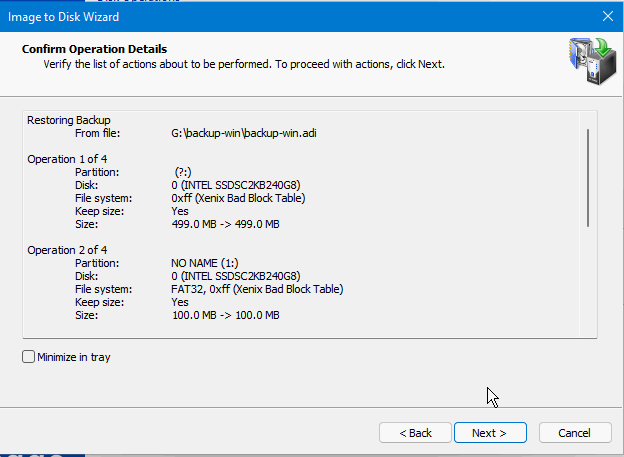Click the 100.0 MB -> 100.0 MB size

coord(226,315)
